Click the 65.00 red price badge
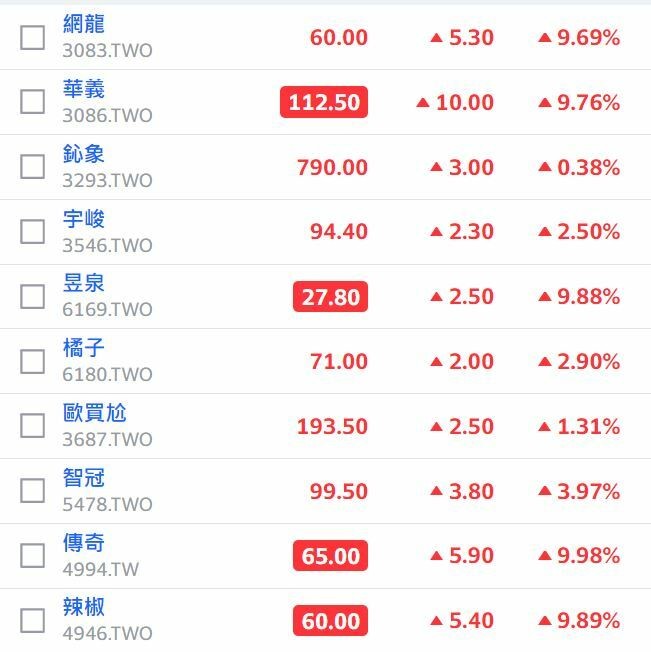Viewport: 651px width, 652px height. click(x=330, y=556)
